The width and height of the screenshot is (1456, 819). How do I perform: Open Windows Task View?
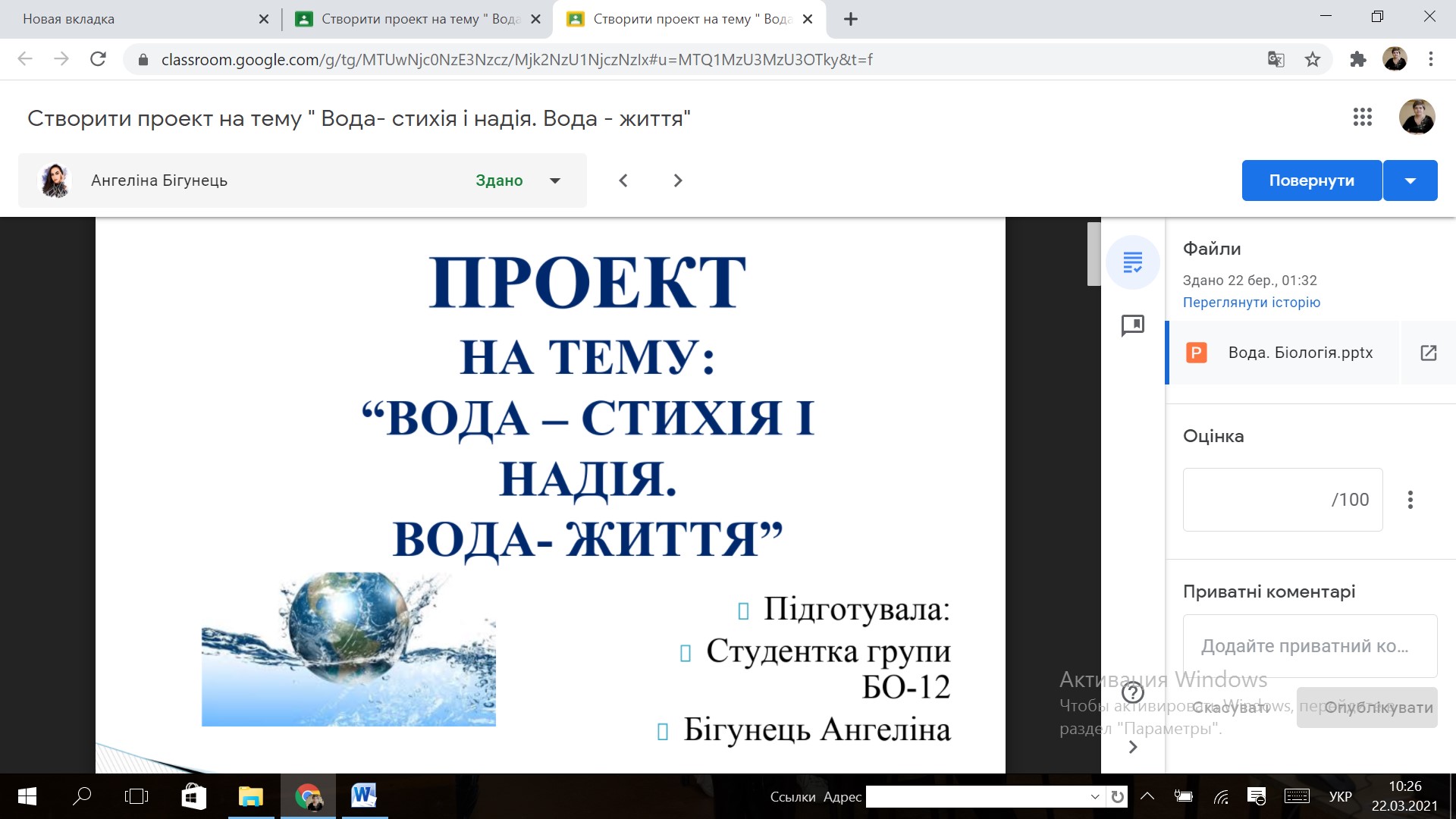tap(136, 796)
